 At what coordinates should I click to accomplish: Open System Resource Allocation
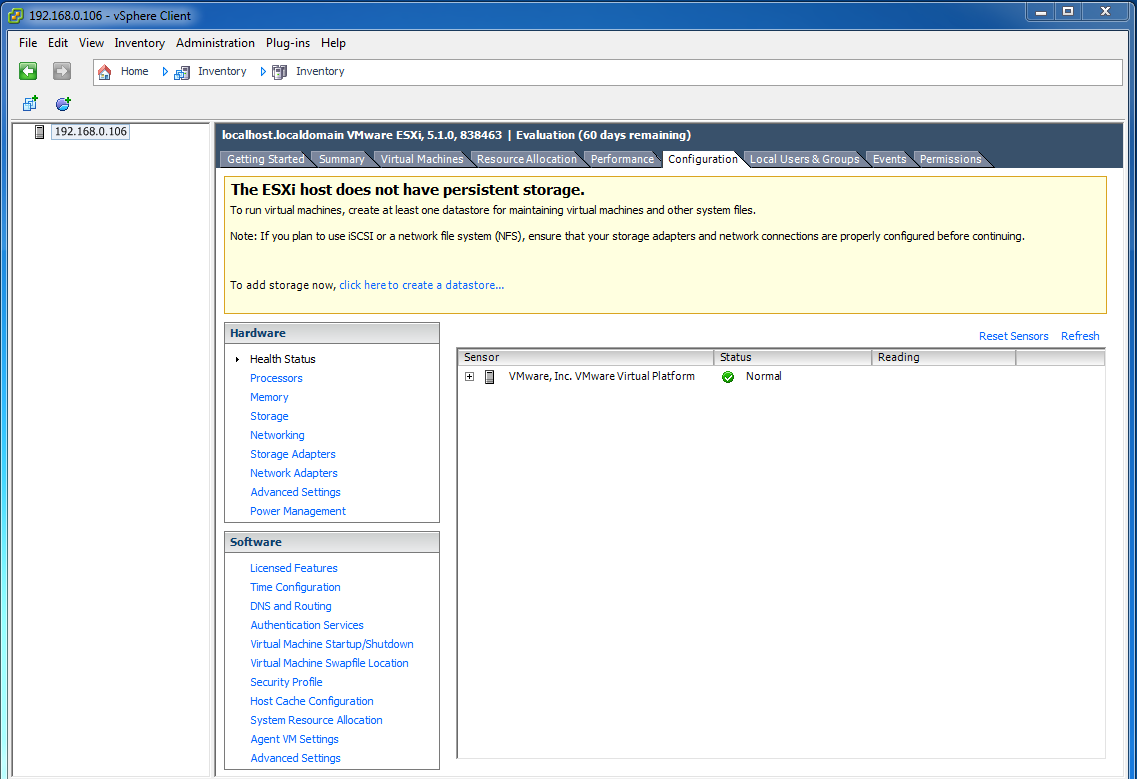(316, 720)
